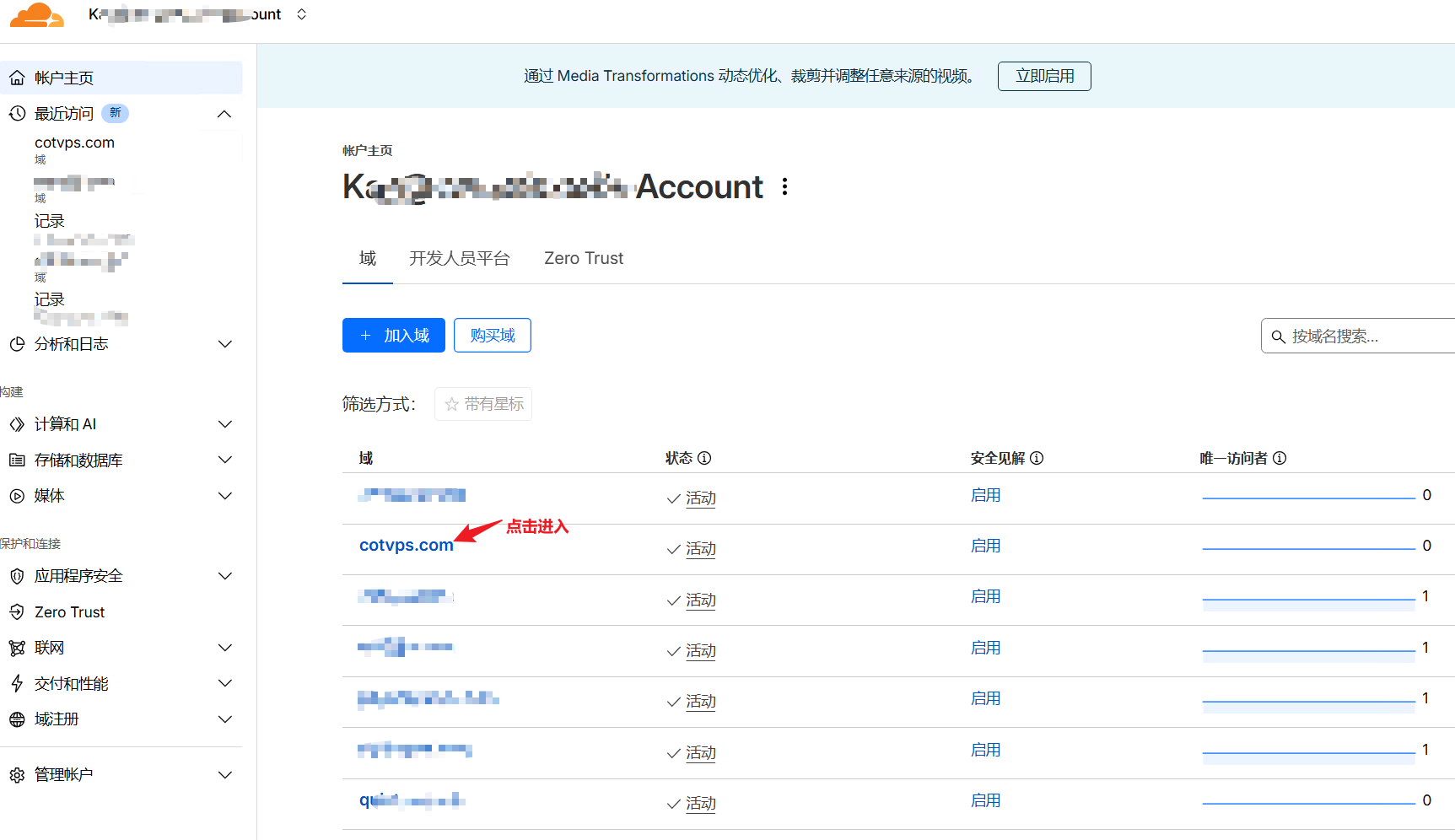Click the info icon next to 状态
The height and width of the screenshot is (840, 1455).
(x=704, y=458)
